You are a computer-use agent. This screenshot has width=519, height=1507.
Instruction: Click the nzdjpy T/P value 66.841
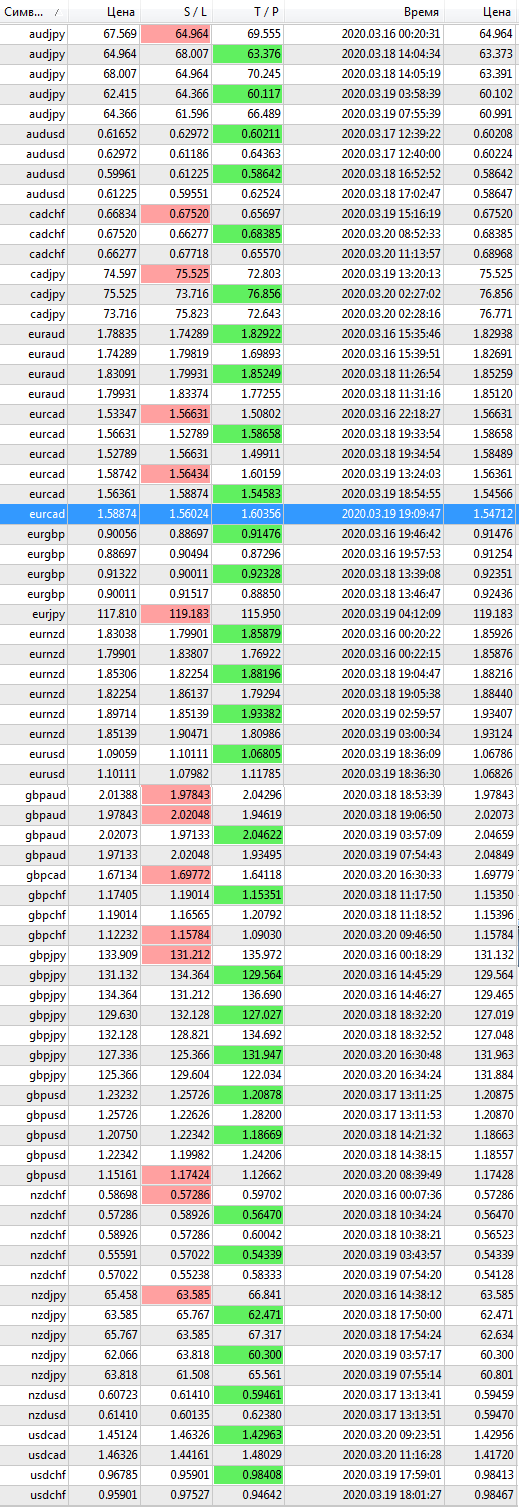pyautogui.click(x=264, y=1294)
